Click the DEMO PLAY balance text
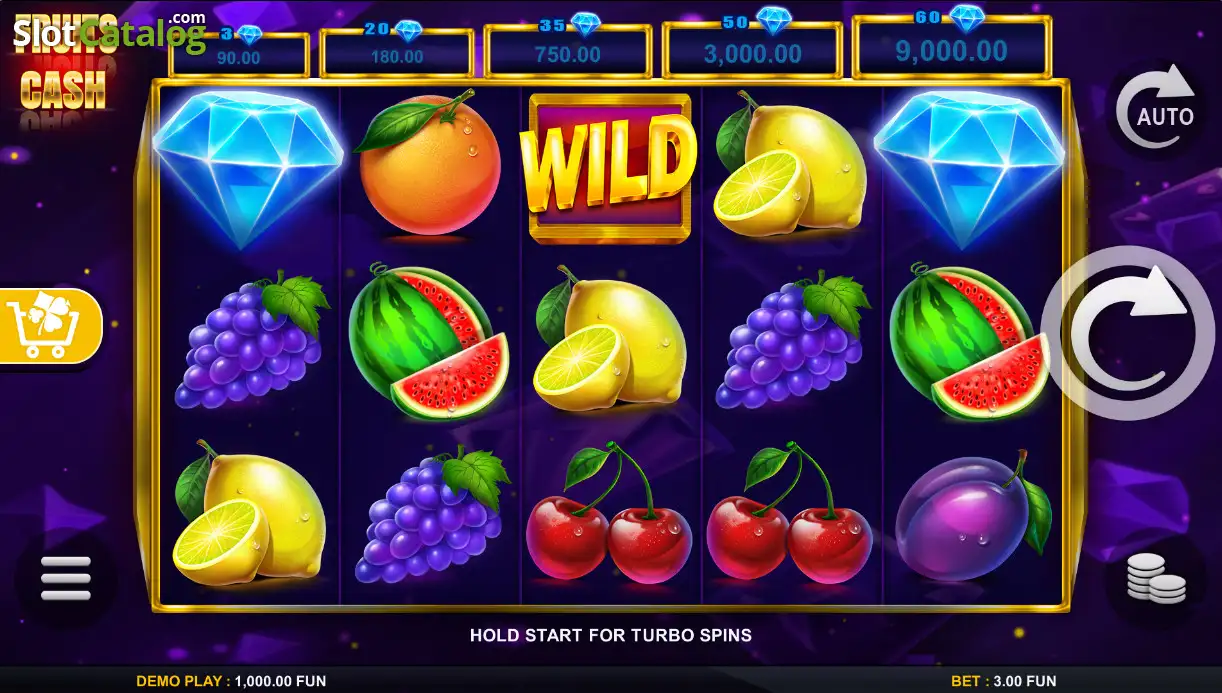Screen dimensions: 1222x693 pyautogui.click(x=231, y=681)
